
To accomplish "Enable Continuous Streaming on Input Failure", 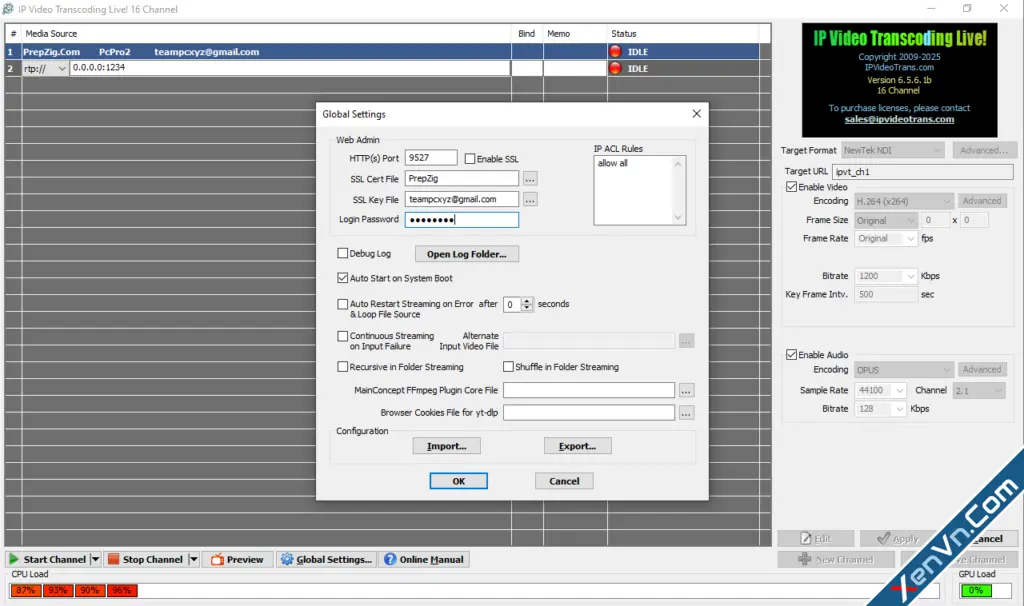I will 342,336.
